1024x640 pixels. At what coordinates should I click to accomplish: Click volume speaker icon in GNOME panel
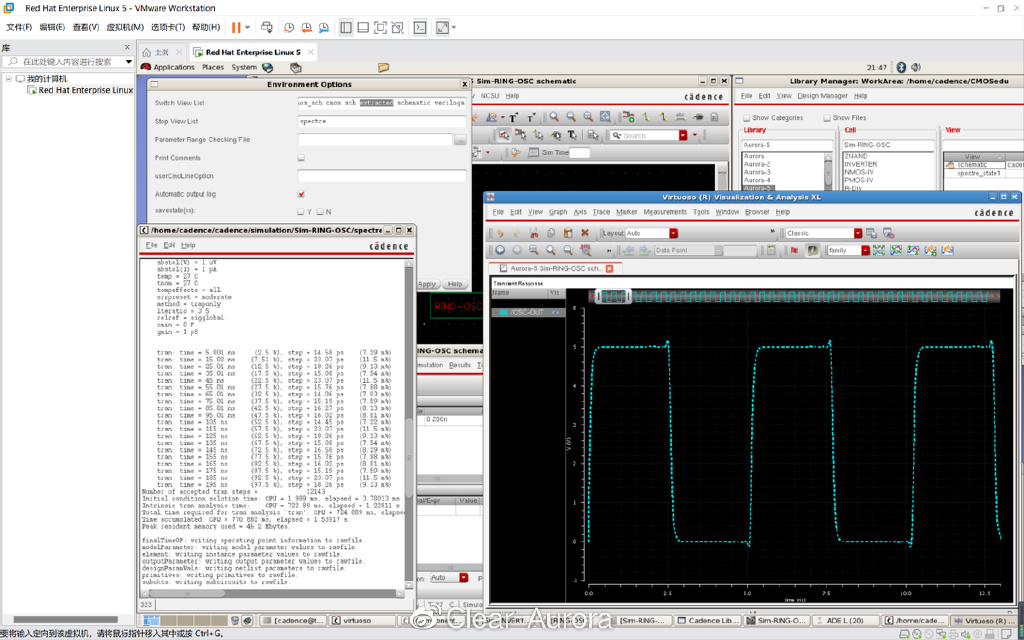coord(916,67)
